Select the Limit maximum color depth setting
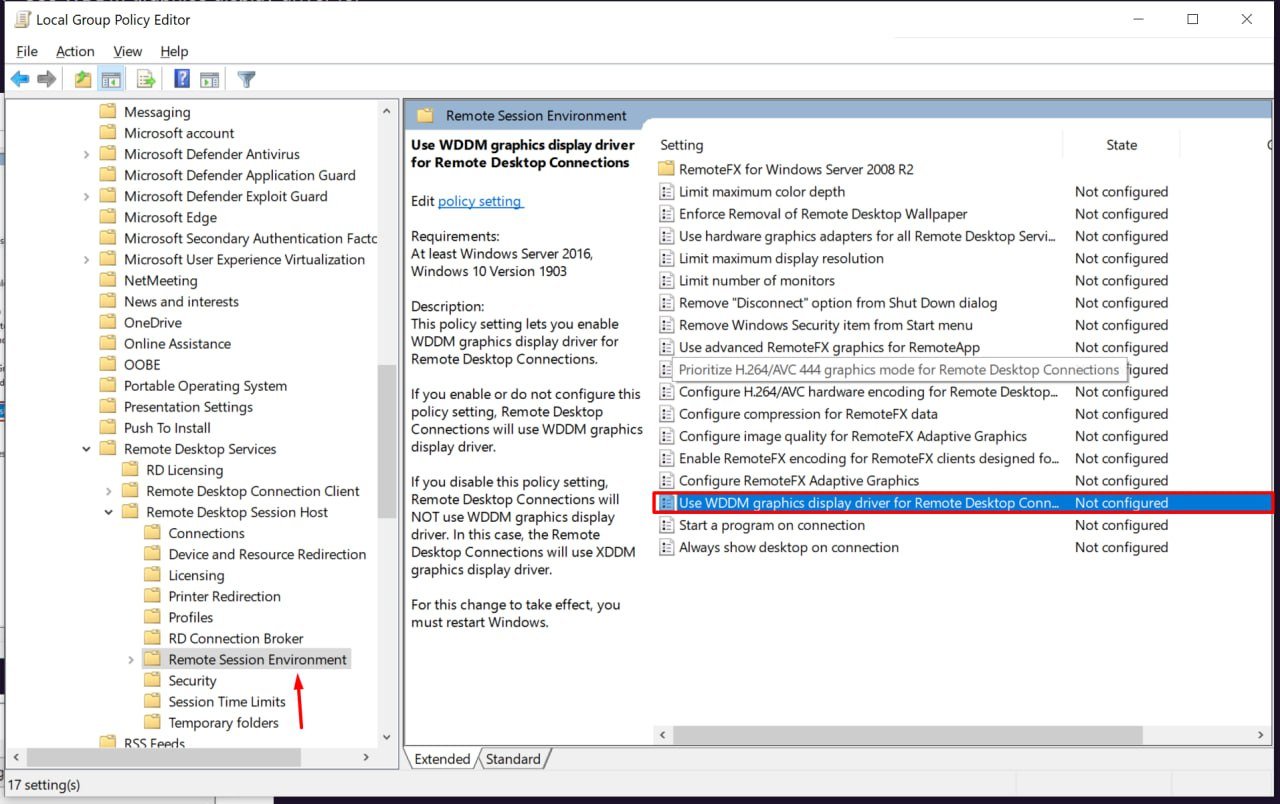The image size is (1280, 804). (761, 192)
